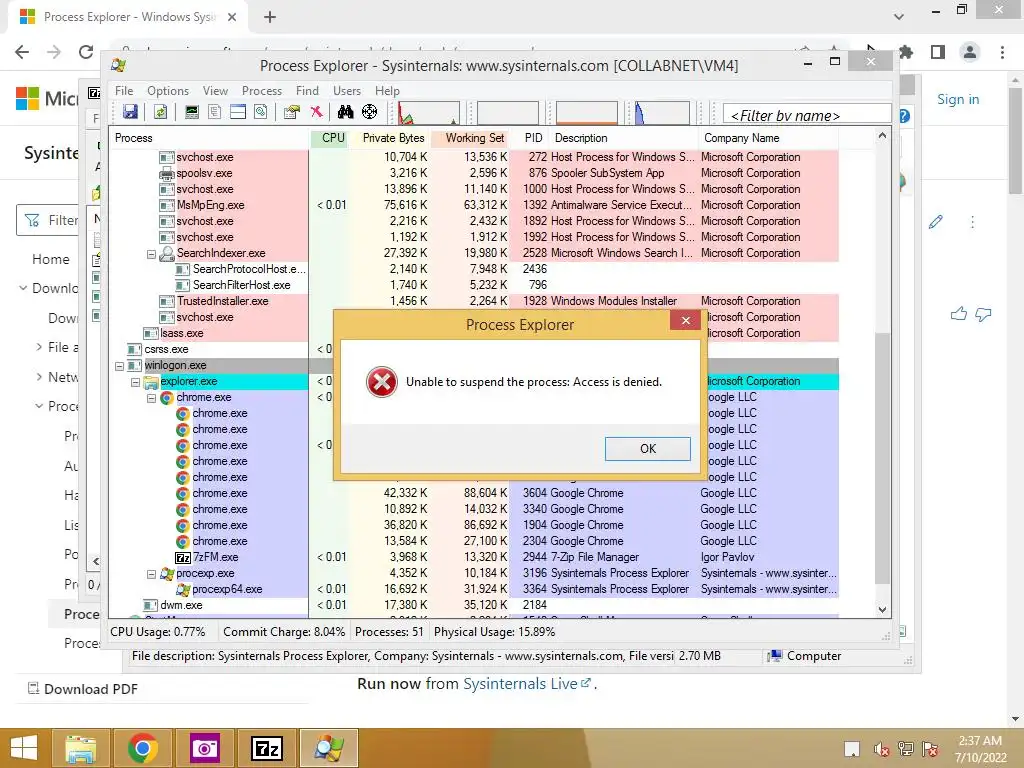Collapse the Downloads section in webpage sidebar
The width and height of the screenshot is (1024, 768).
pos(23,288)
